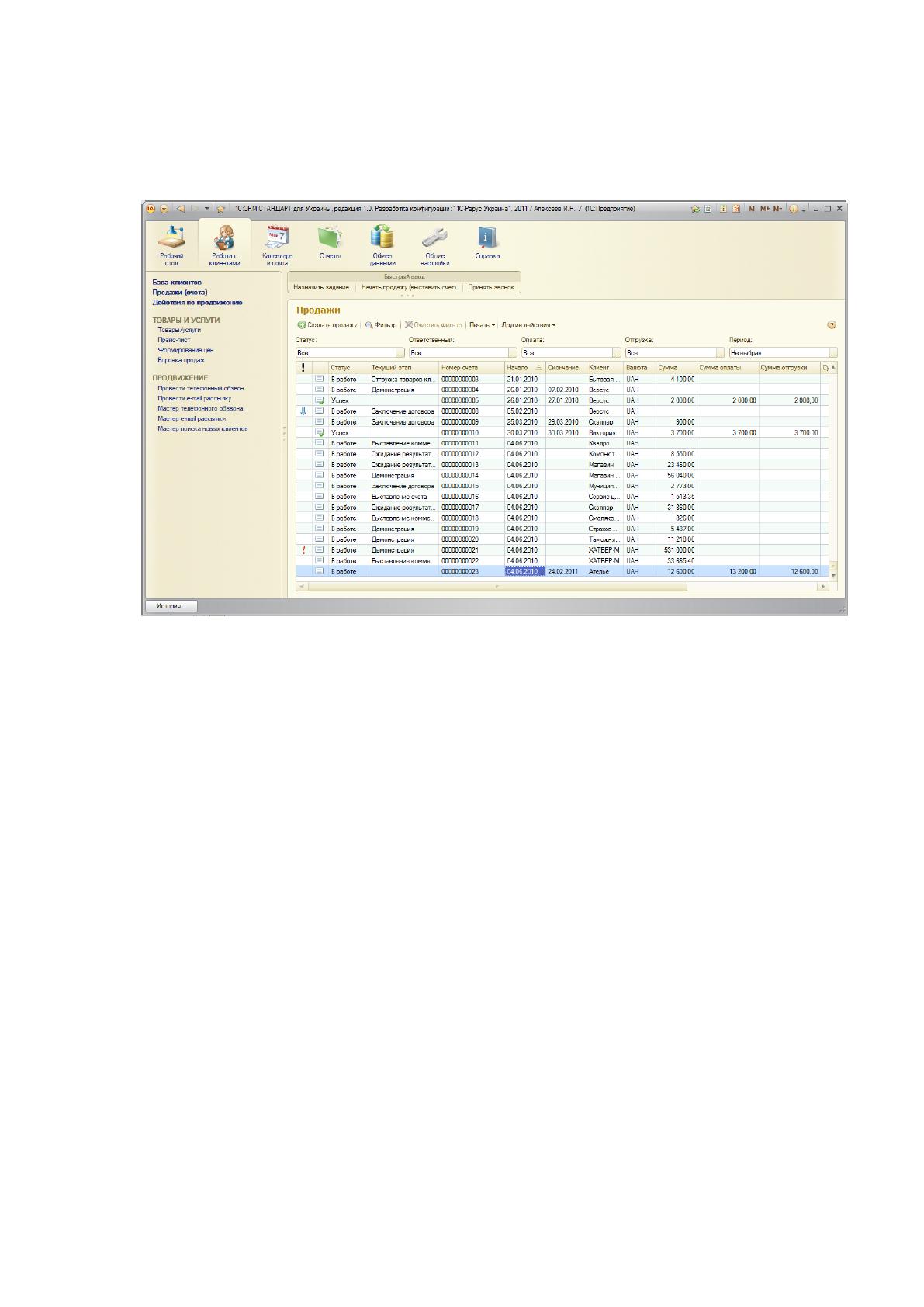Expand the Печать dropdown menu
Viewport: 924px width, 1307px height.
[x=482, y=325]
